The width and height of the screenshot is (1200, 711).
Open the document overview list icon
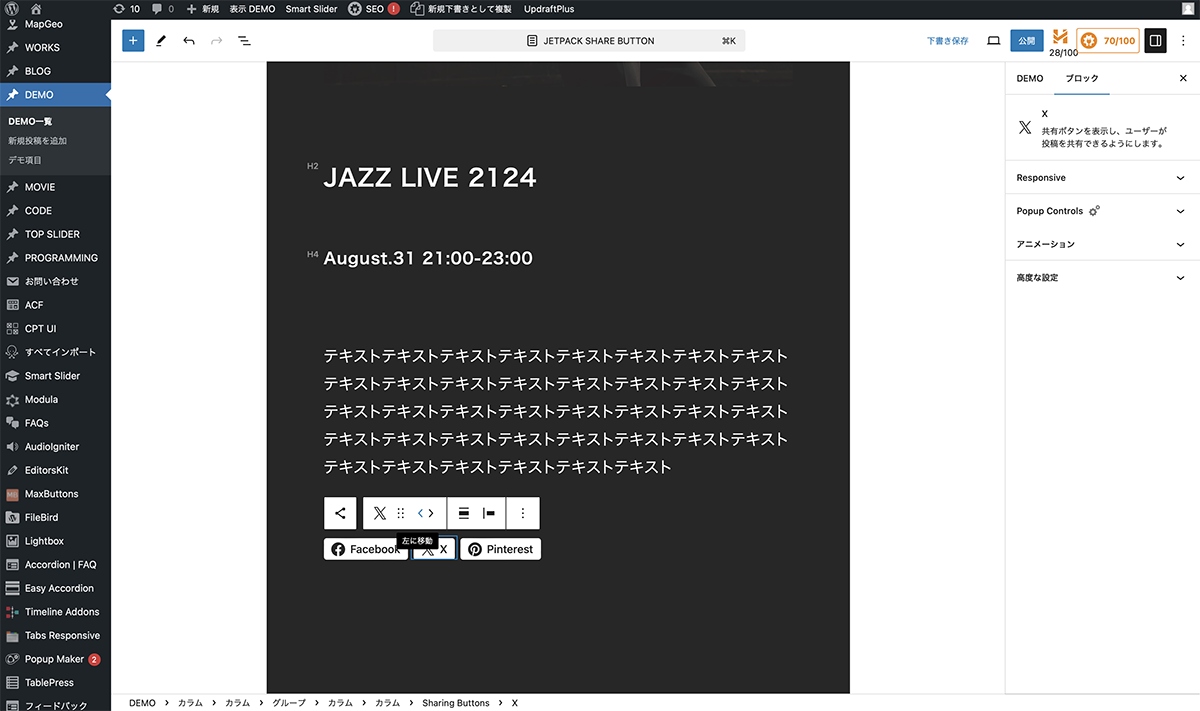pos(244,41)
